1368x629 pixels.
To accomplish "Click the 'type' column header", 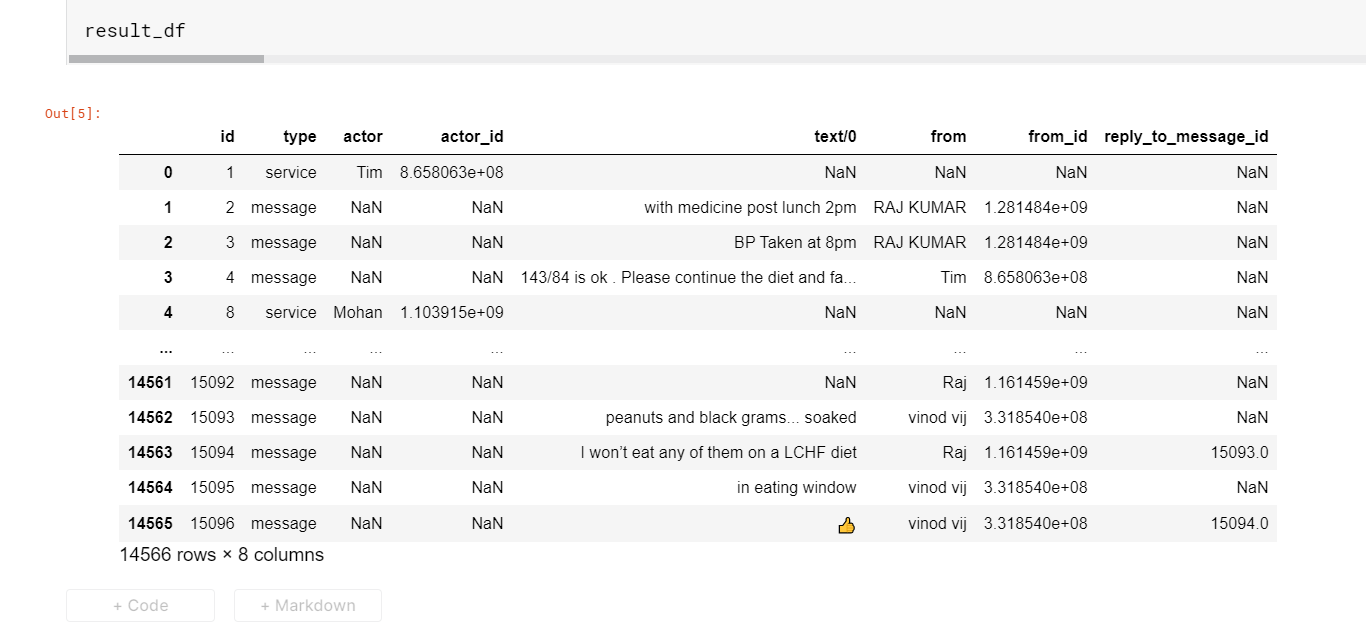I will click(299, 137).
